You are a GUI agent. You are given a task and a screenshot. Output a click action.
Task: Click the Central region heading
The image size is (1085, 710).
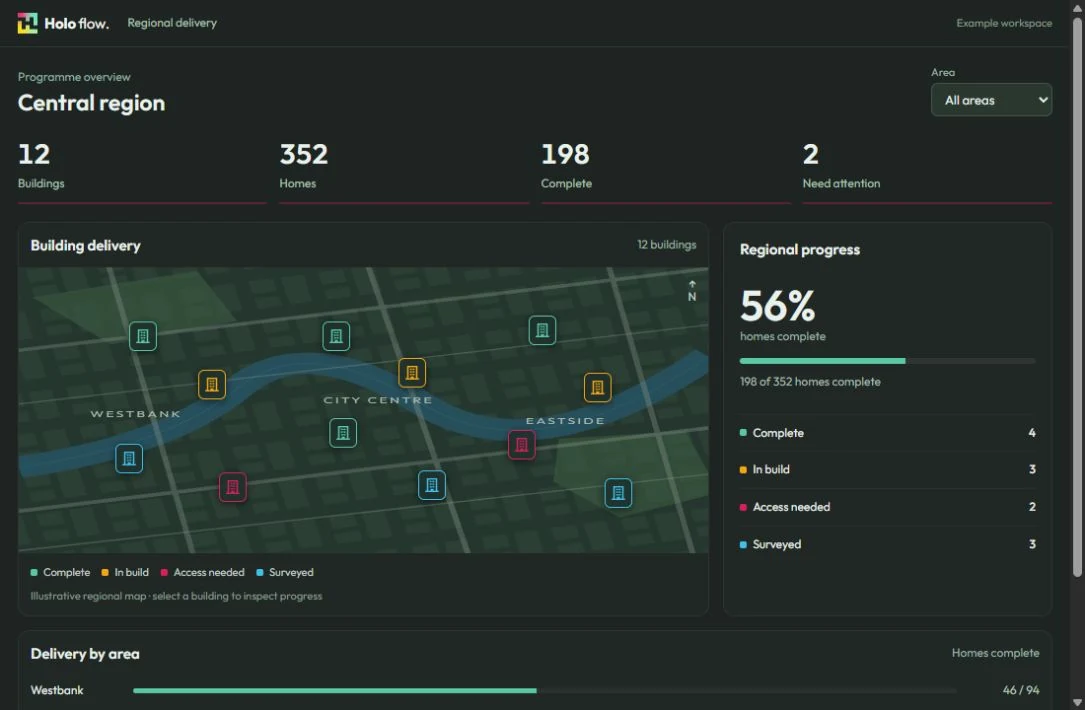pyautogui.click(x=91, y=103)
